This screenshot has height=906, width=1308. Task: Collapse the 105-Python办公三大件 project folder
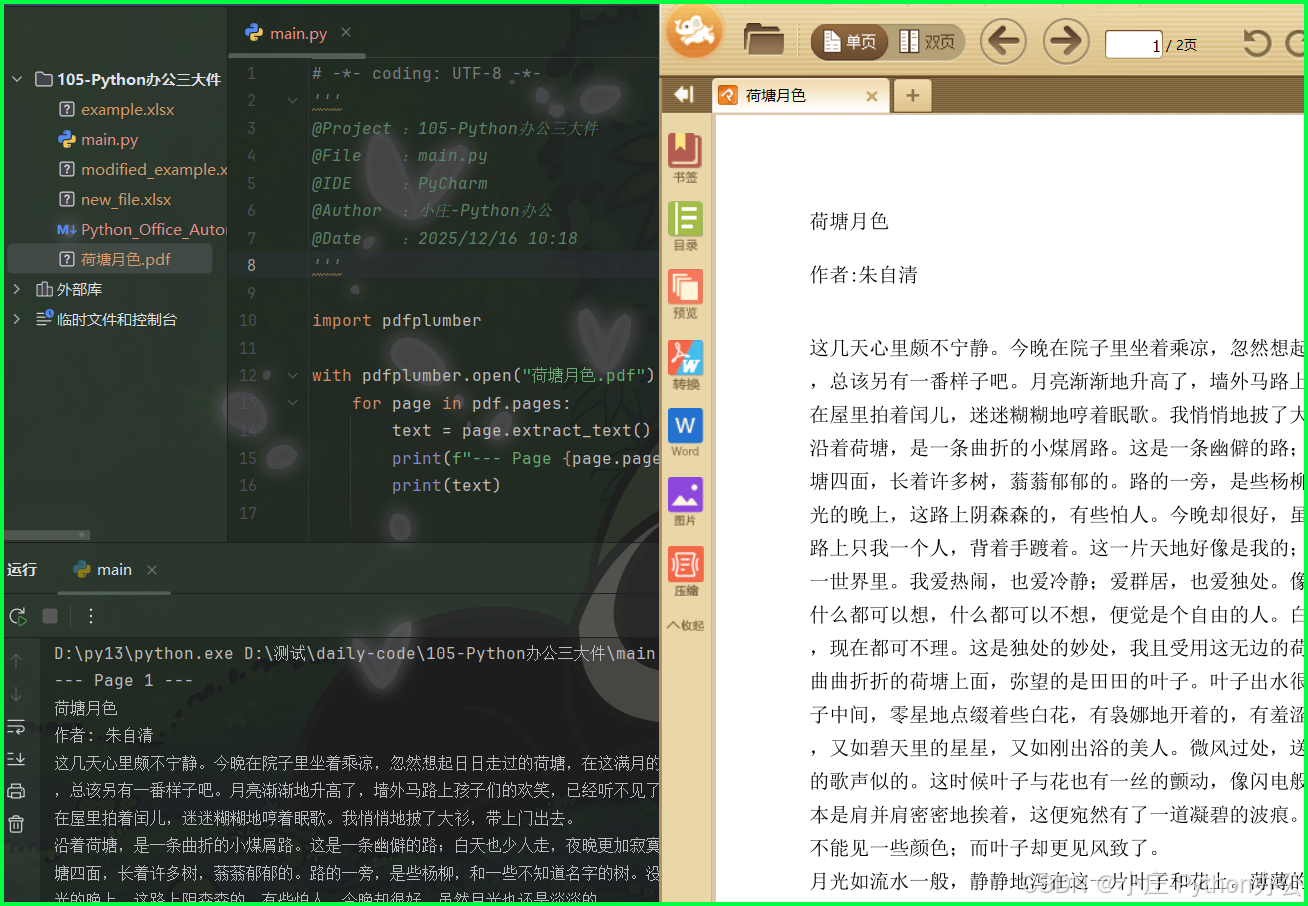click(17, 79)
